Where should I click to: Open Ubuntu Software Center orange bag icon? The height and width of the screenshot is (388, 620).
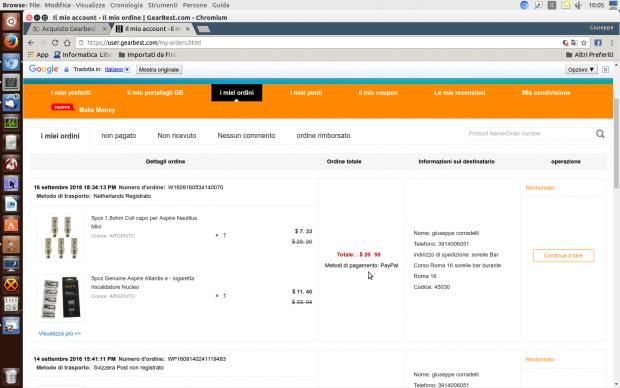[11, 224]
